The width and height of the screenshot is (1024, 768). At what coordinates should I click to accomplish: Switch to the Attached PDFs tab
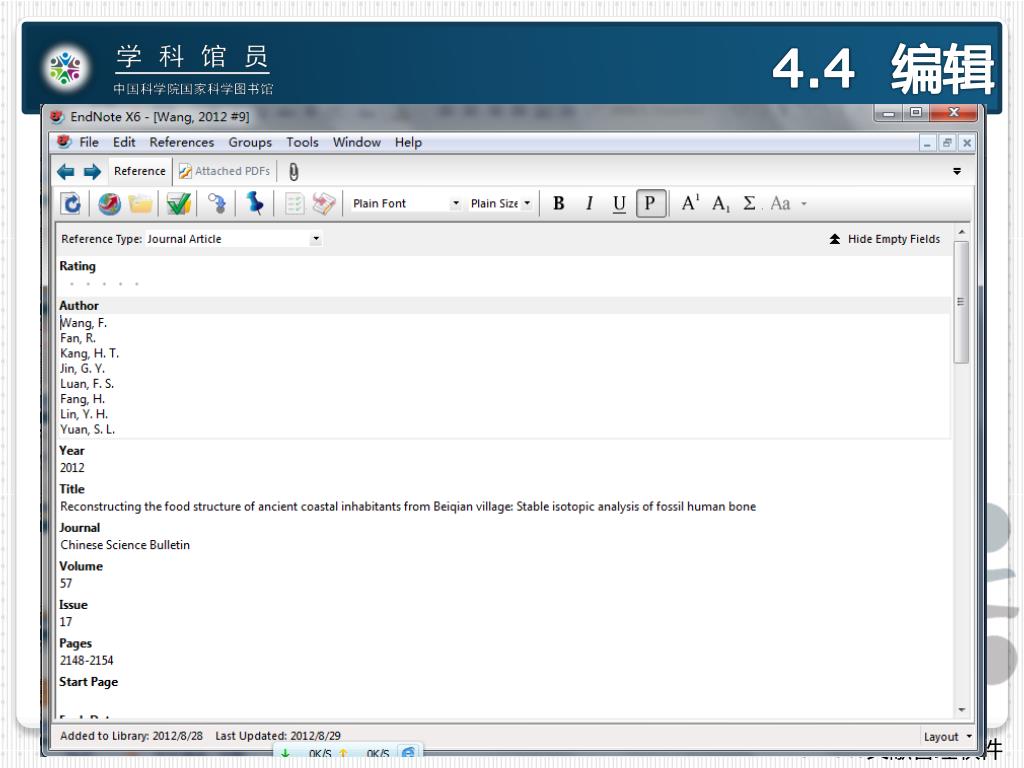[x=225, y=171]
